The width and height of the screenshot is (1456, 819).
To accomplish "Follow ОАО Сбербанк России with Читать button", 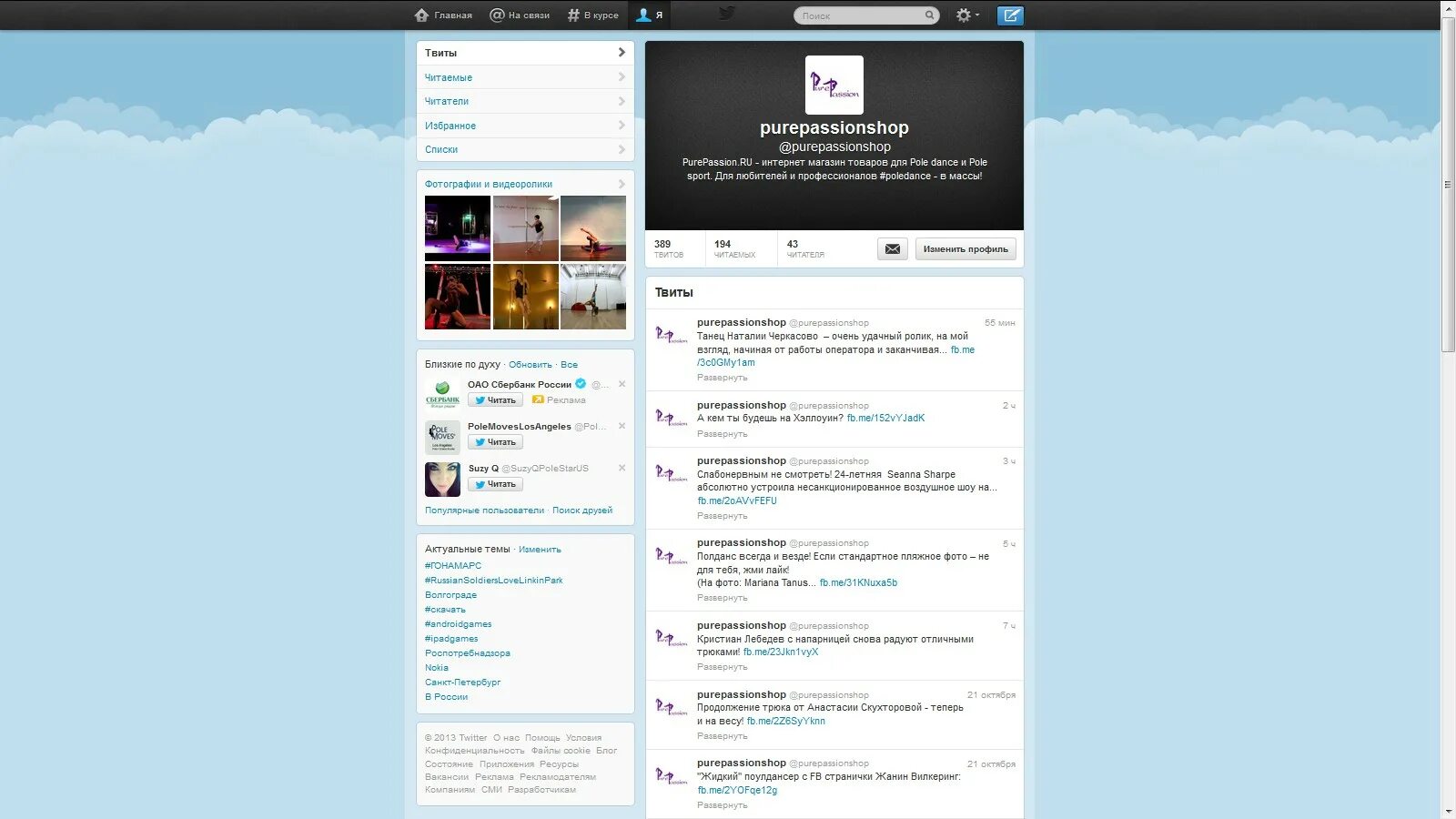I will 495,400.
